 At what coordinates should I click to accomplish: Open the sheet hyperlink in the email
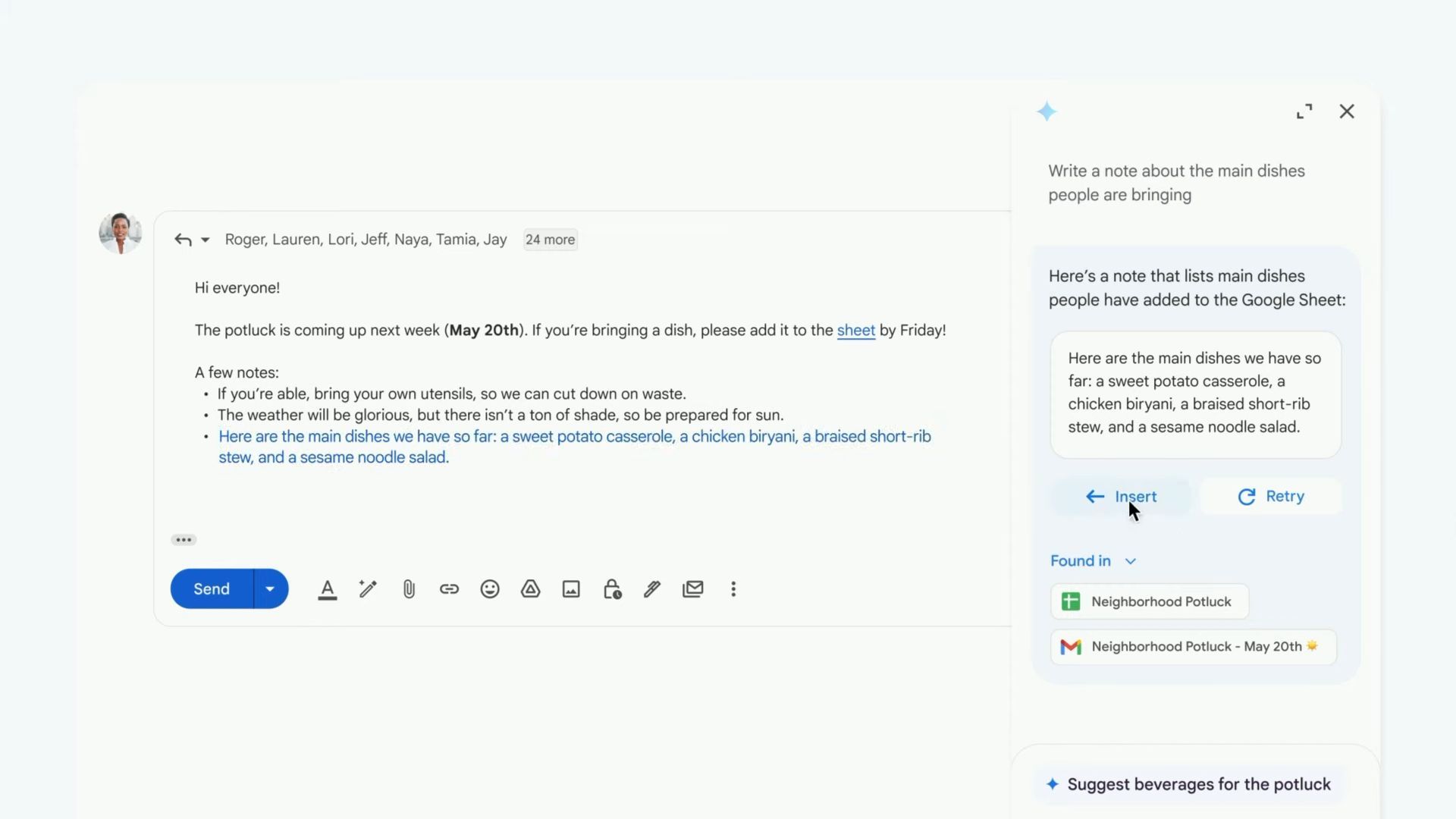(855, 331)
